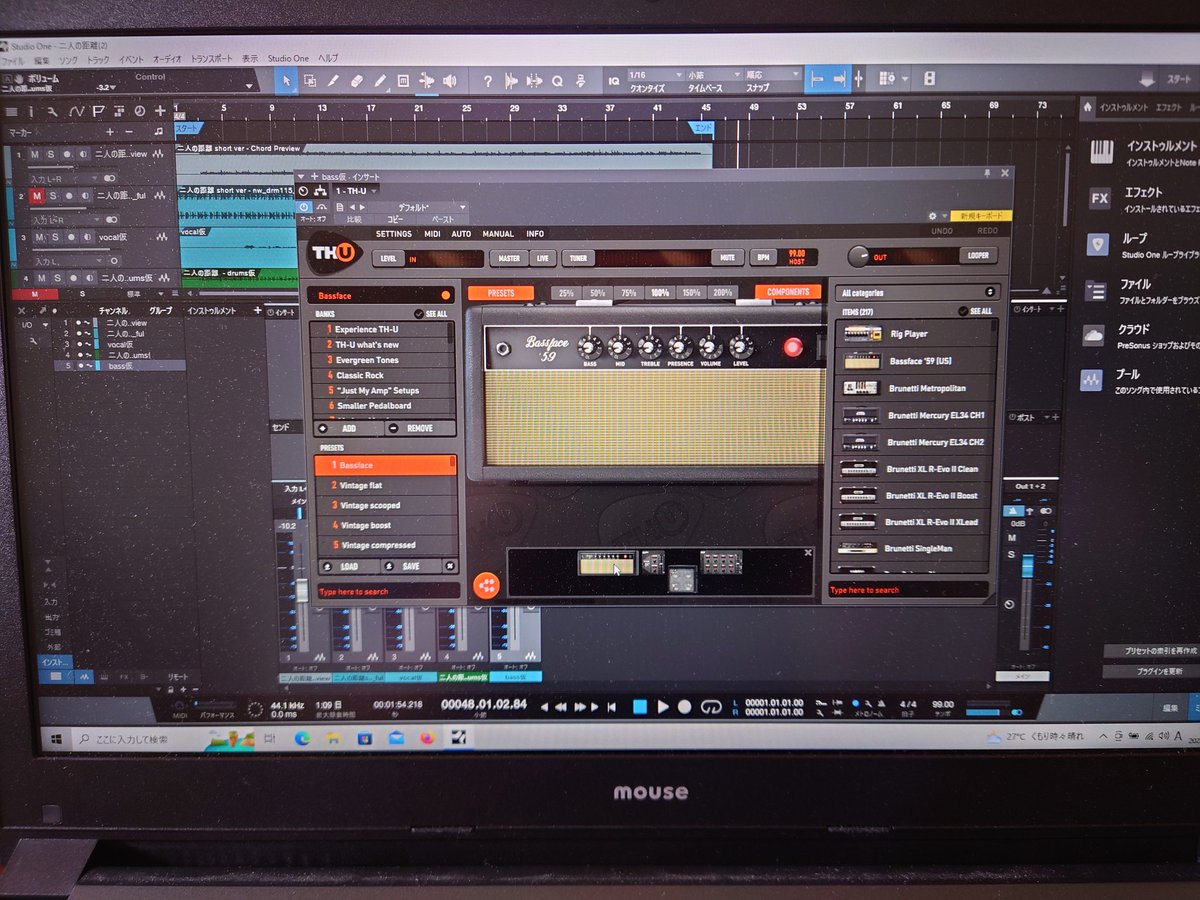Click the orange share button in TH-U
This screenshot has height=900, width=1200.
486,585
